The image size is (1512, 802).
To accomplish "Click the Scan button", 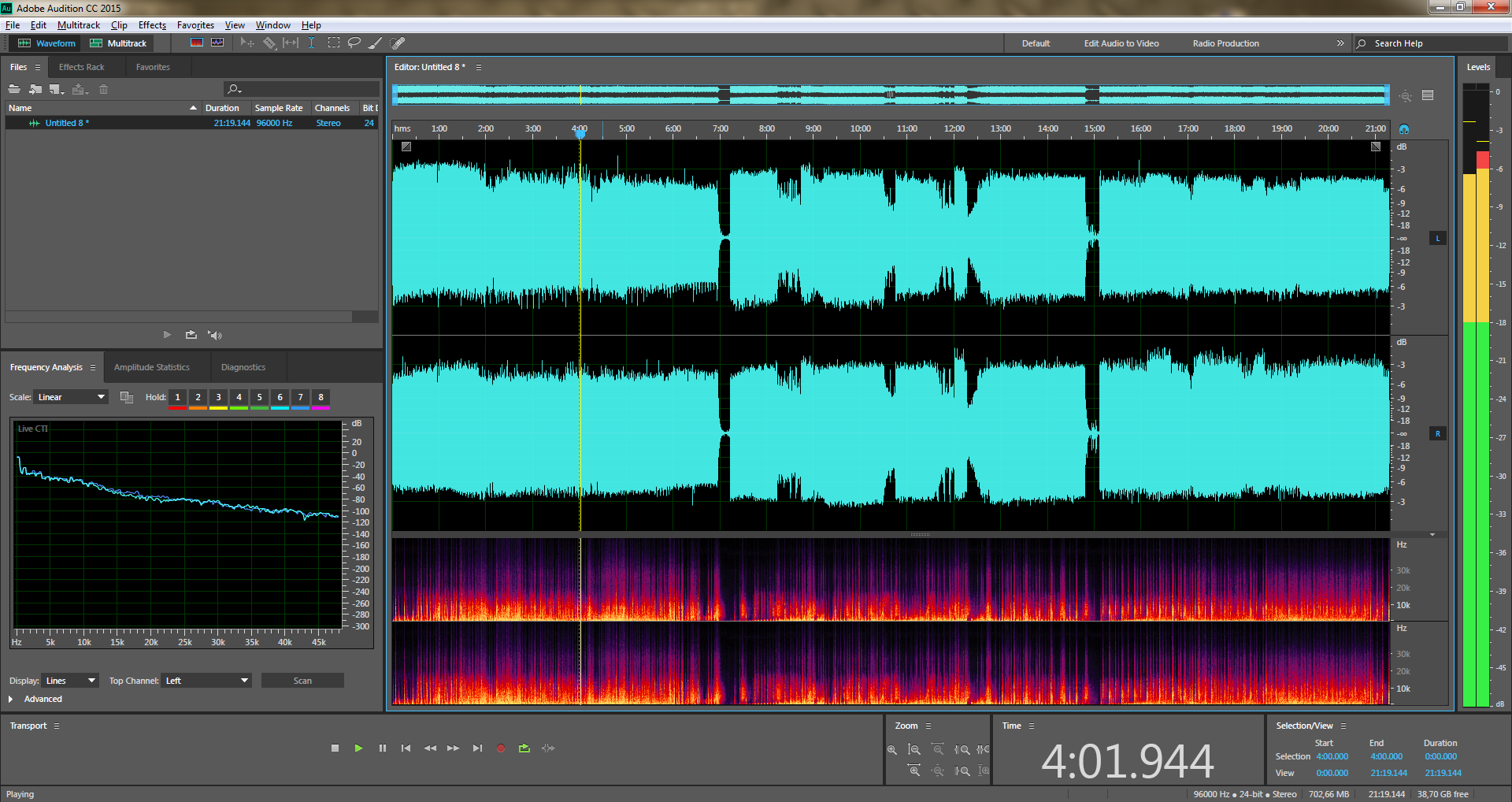I will [x=302, y=681].
